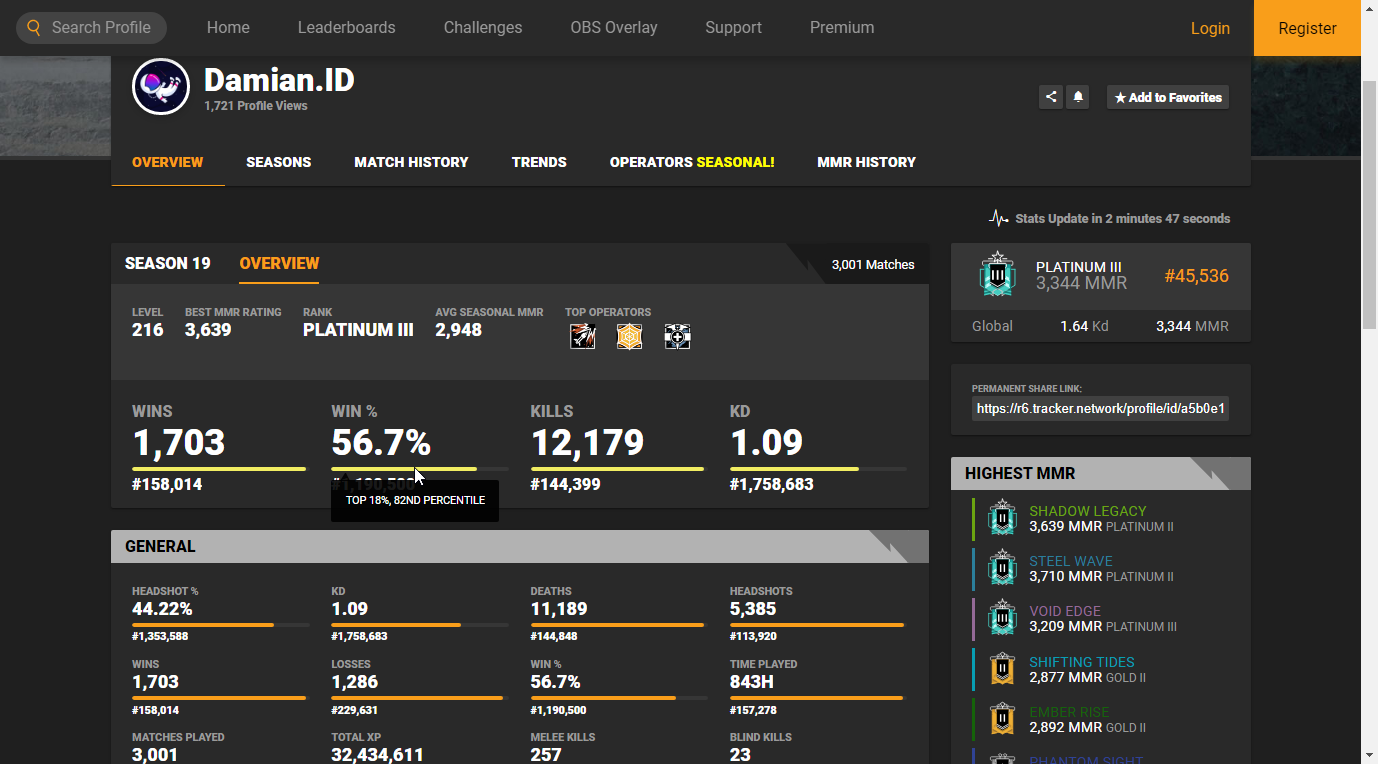The height and width of the screenshot is (764, 1378).
Task: Click the medic cross operator icon
Action: [x=678, y=337]
